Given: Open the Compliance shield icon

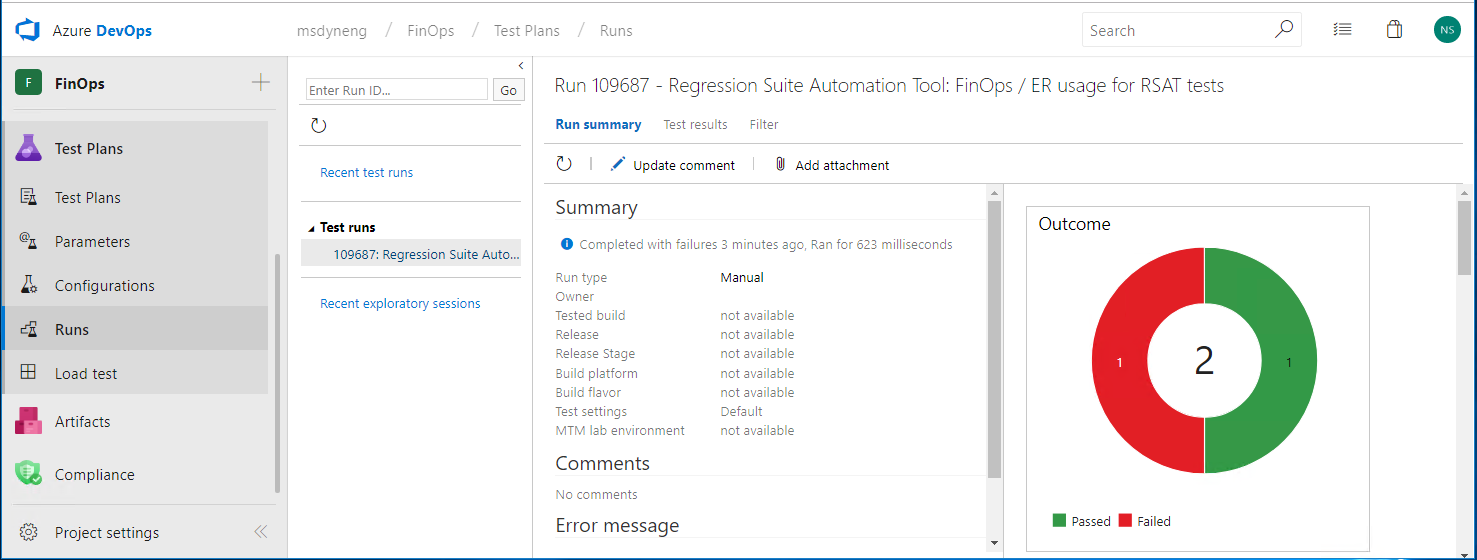Looking at the screenshot, I should [x=28, y=474].
